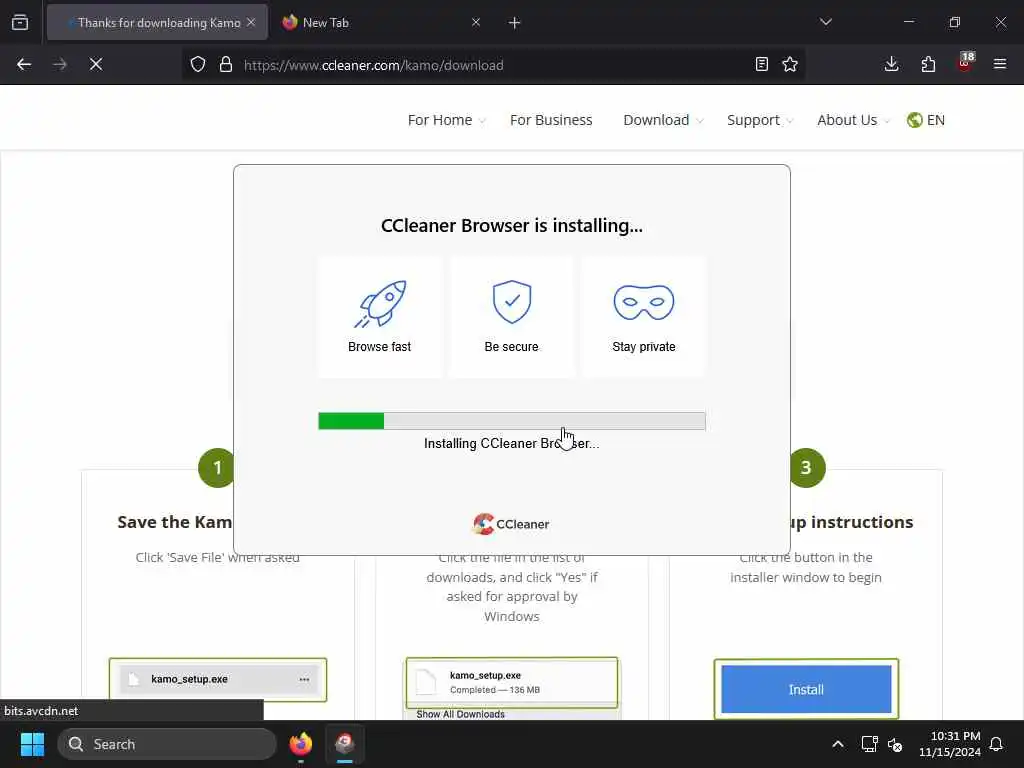The image size is (1024, 768).
Task: Click the blue Install button image
Action: pyautogui.click(x=806, y=690)
